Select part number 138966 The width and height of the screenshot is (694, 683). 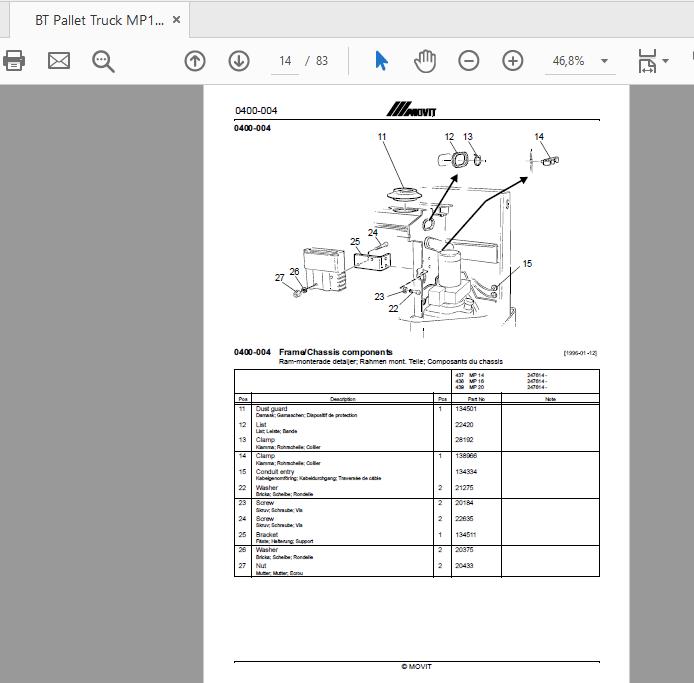pos(466,455)
